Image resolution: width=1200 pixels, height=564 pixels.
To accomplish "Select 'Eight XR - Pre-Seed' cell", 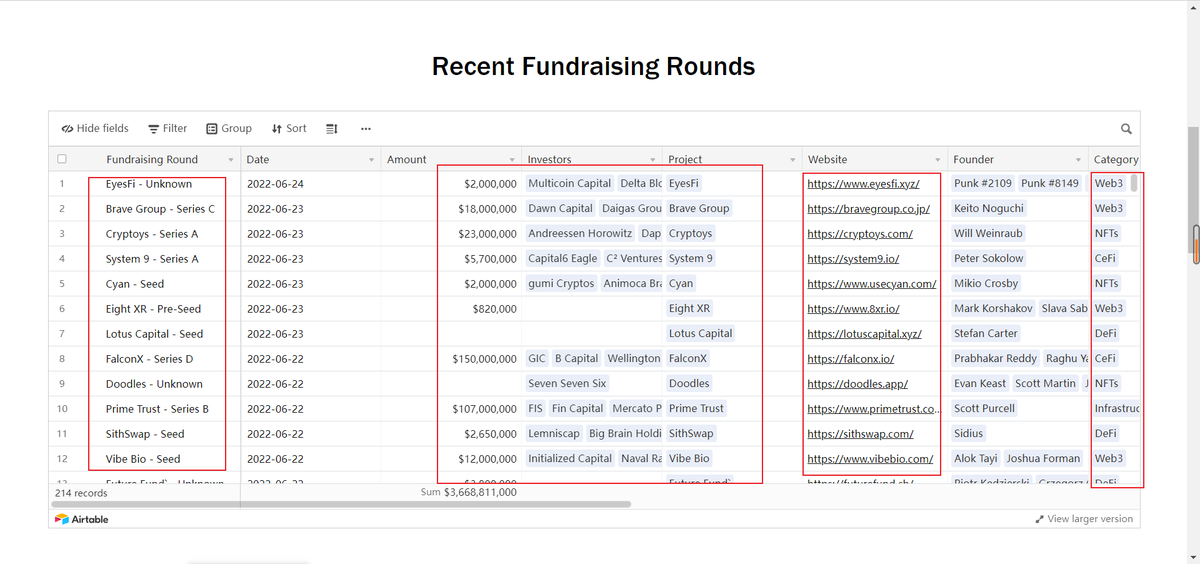I will [x=153, y=309].
